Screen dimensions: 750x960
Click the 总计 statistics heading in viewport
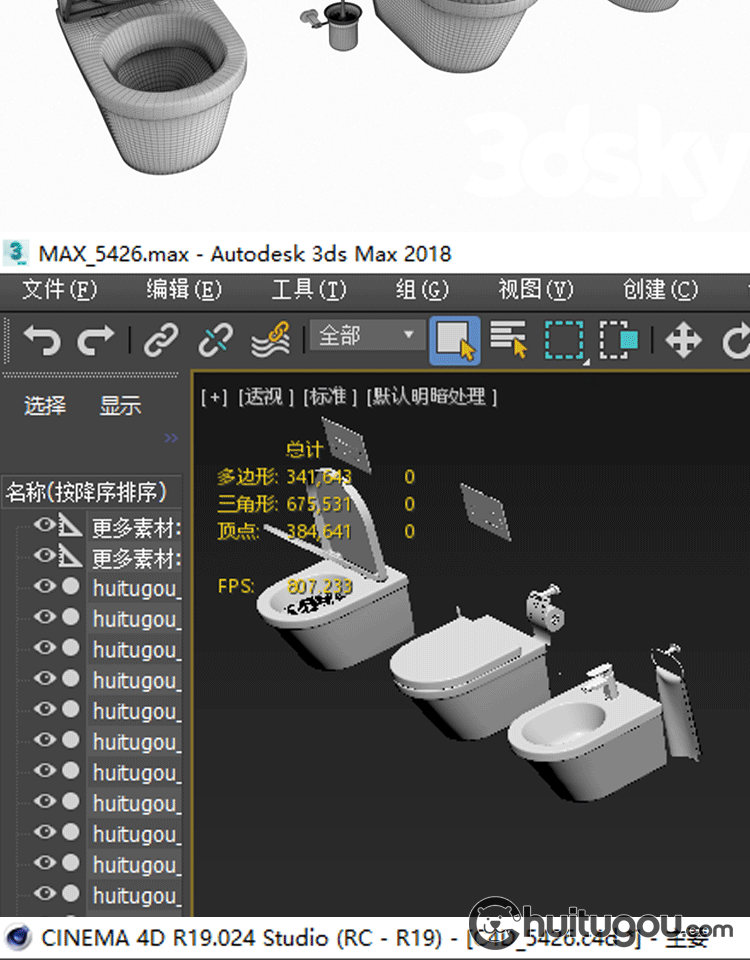coord(303,450)
